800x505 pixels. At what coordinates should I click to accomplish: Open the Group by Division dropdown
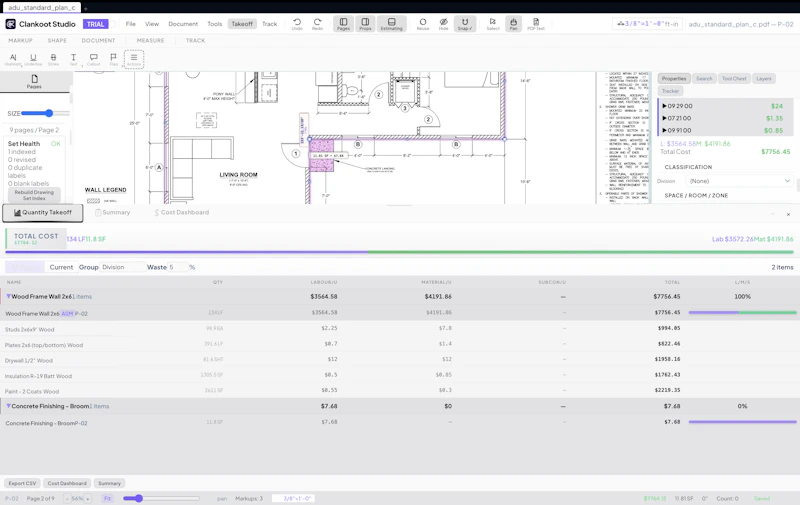122,267
